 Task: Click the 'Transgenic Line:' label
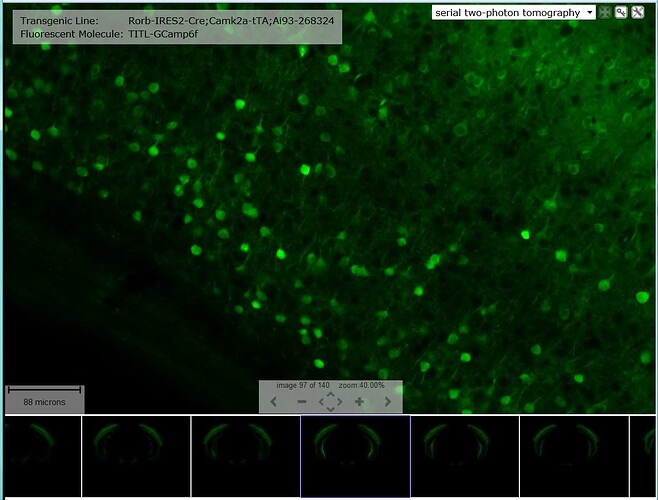coord(59,21)
